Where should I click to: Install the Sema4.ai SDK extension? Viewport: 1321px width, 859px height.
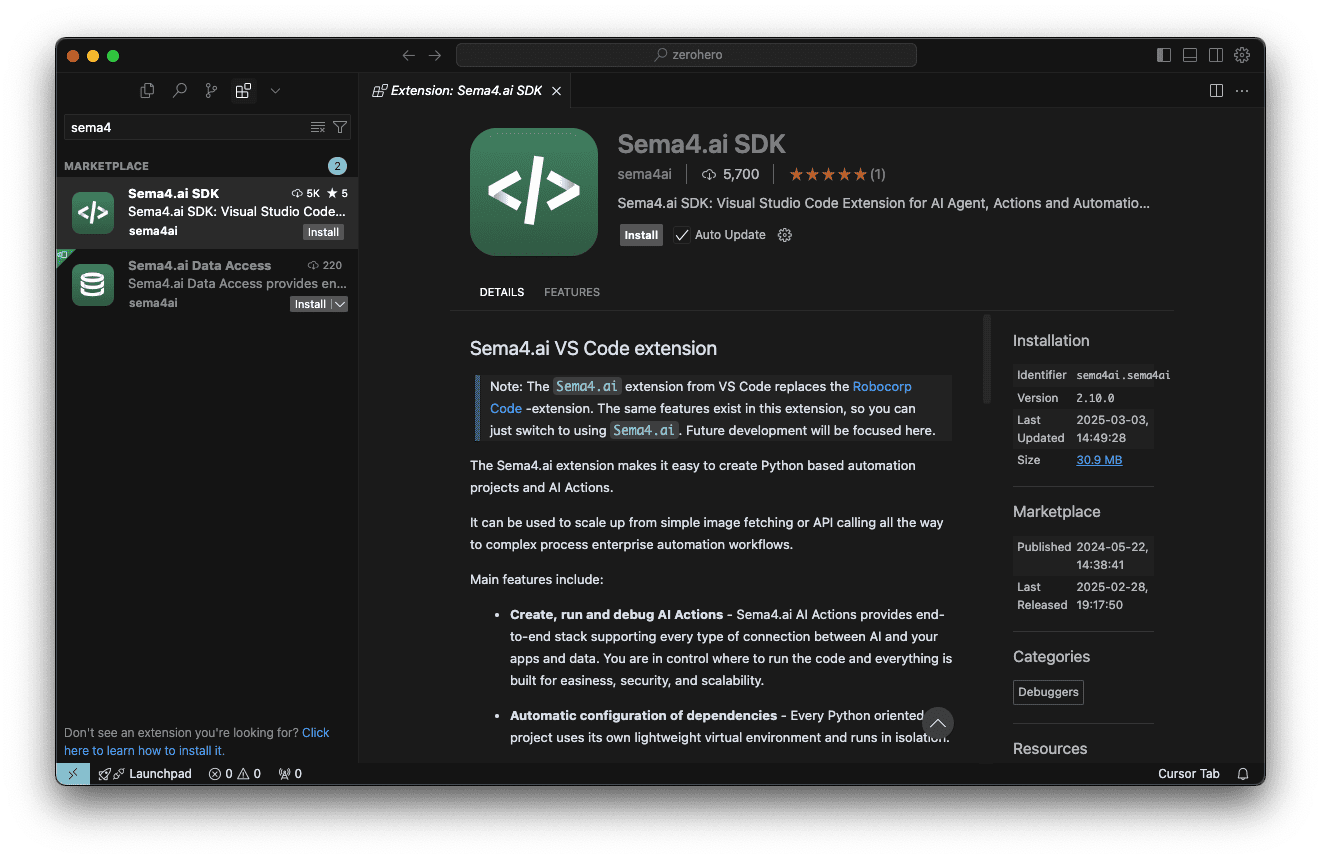pos(641,235)
